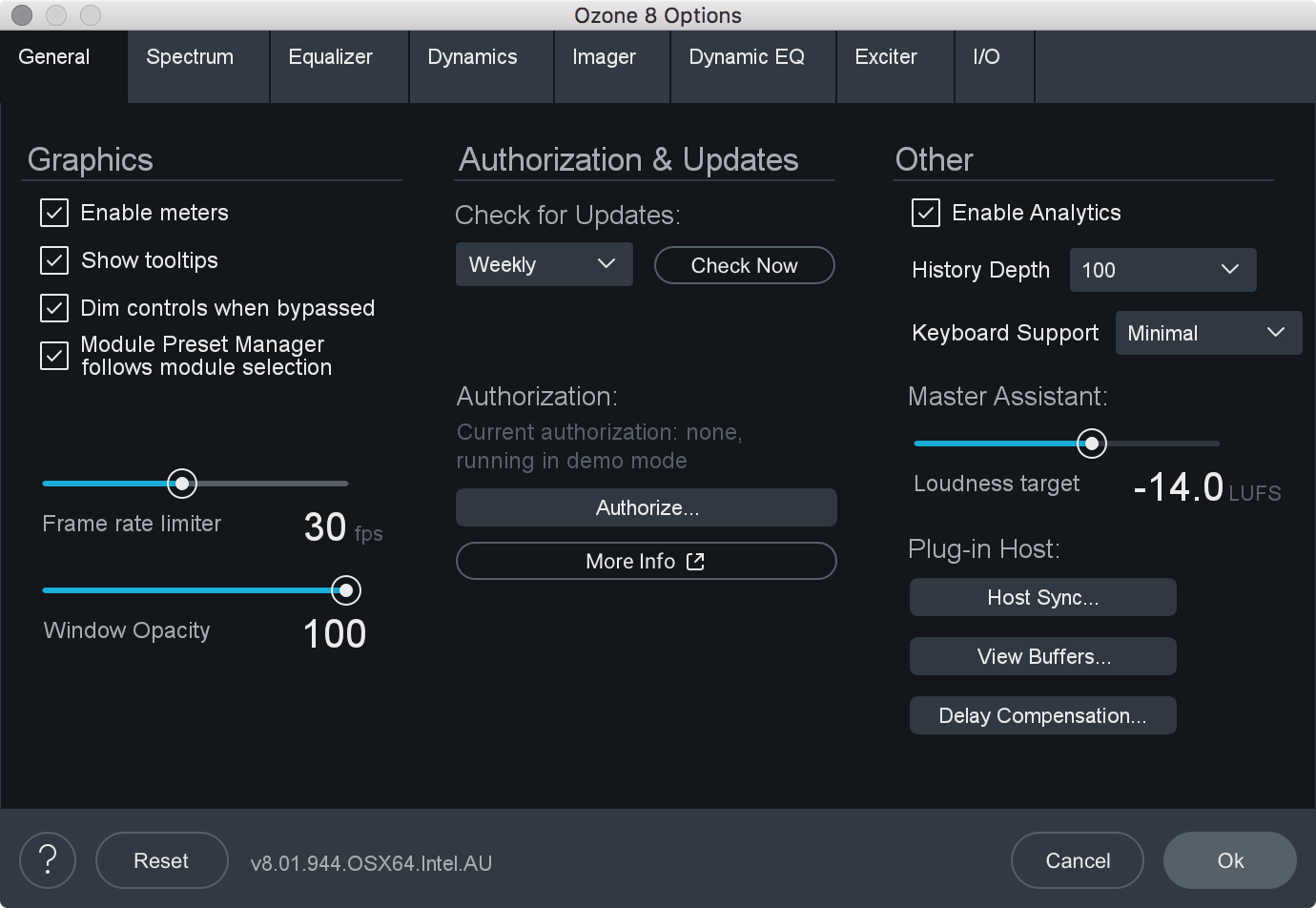The height and width of the screenshot is (908, 1316).
Task: Open help via question mark icon
Action: 48,860
